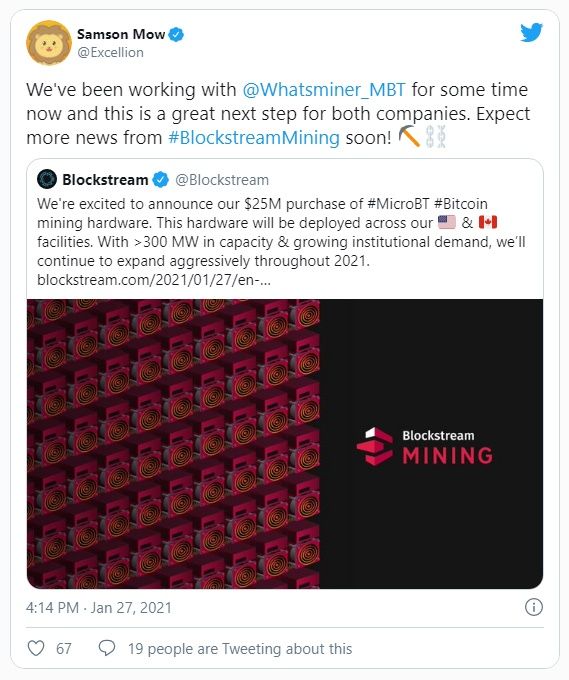Click the Twitter bird logo

531,33
